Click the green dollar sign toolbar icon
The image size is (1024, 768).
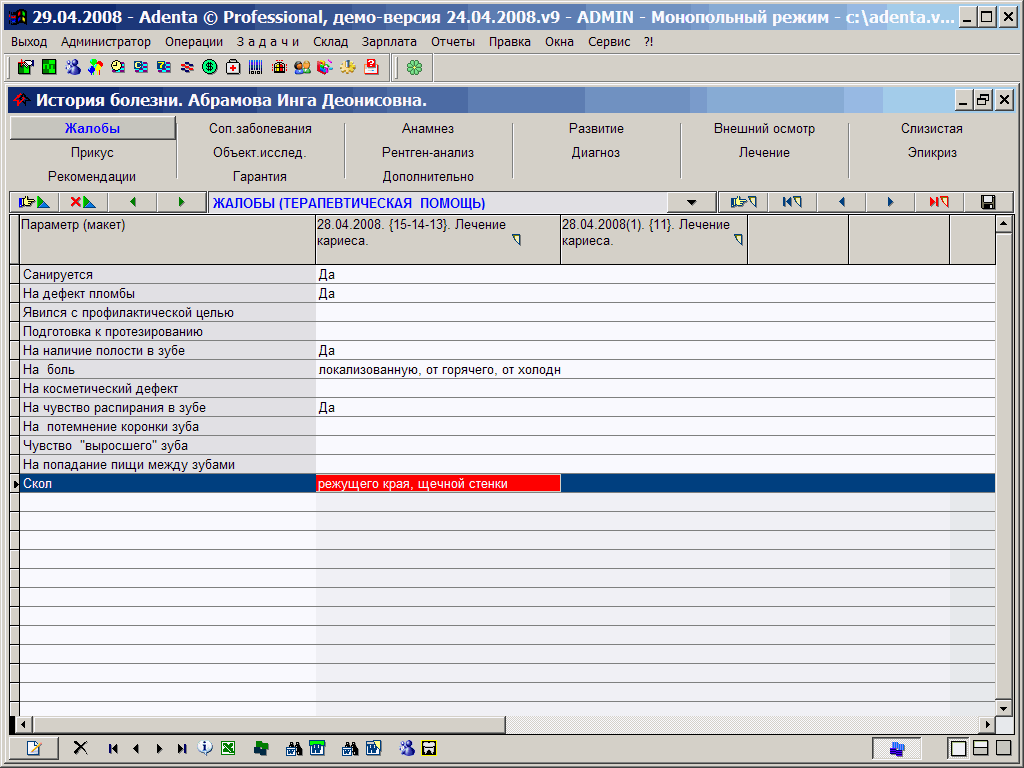[x=210, y=67]
